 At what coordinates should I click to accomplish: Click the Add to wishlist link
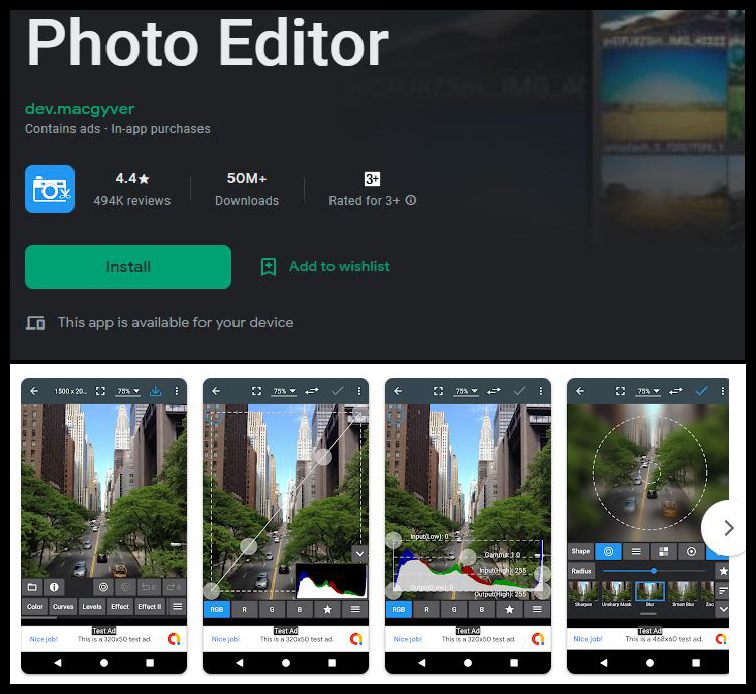pyautogui.click(x=339, y=266)
